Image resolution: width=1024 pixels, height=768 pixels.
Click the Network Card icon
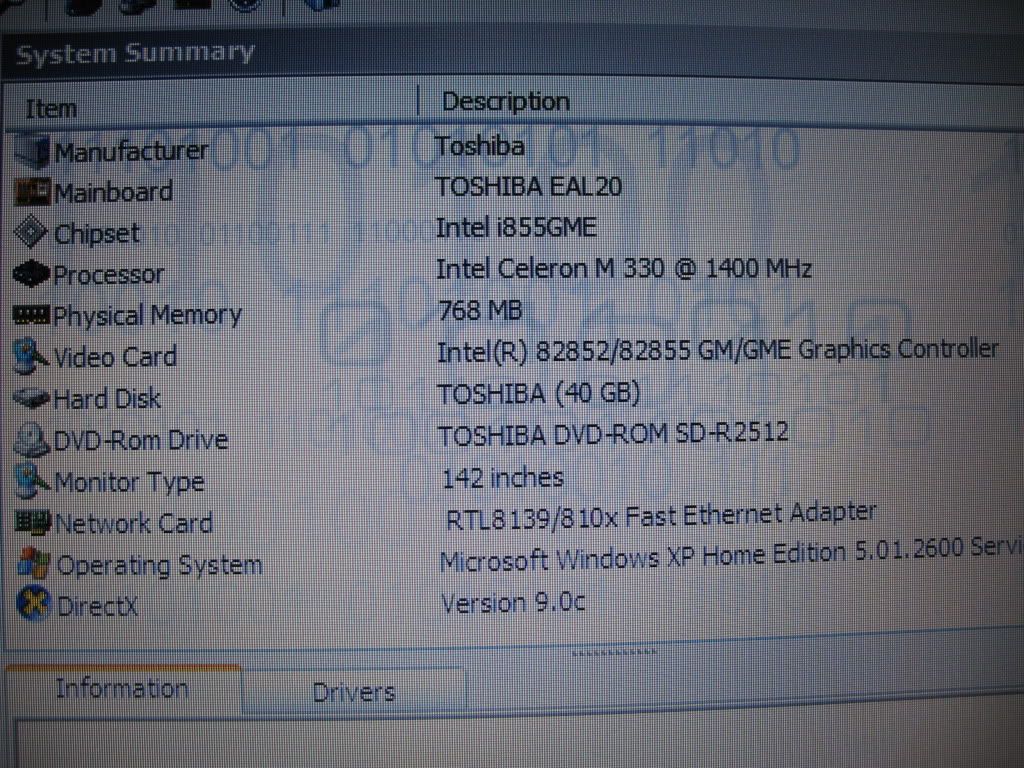click(x=33, y=522)
